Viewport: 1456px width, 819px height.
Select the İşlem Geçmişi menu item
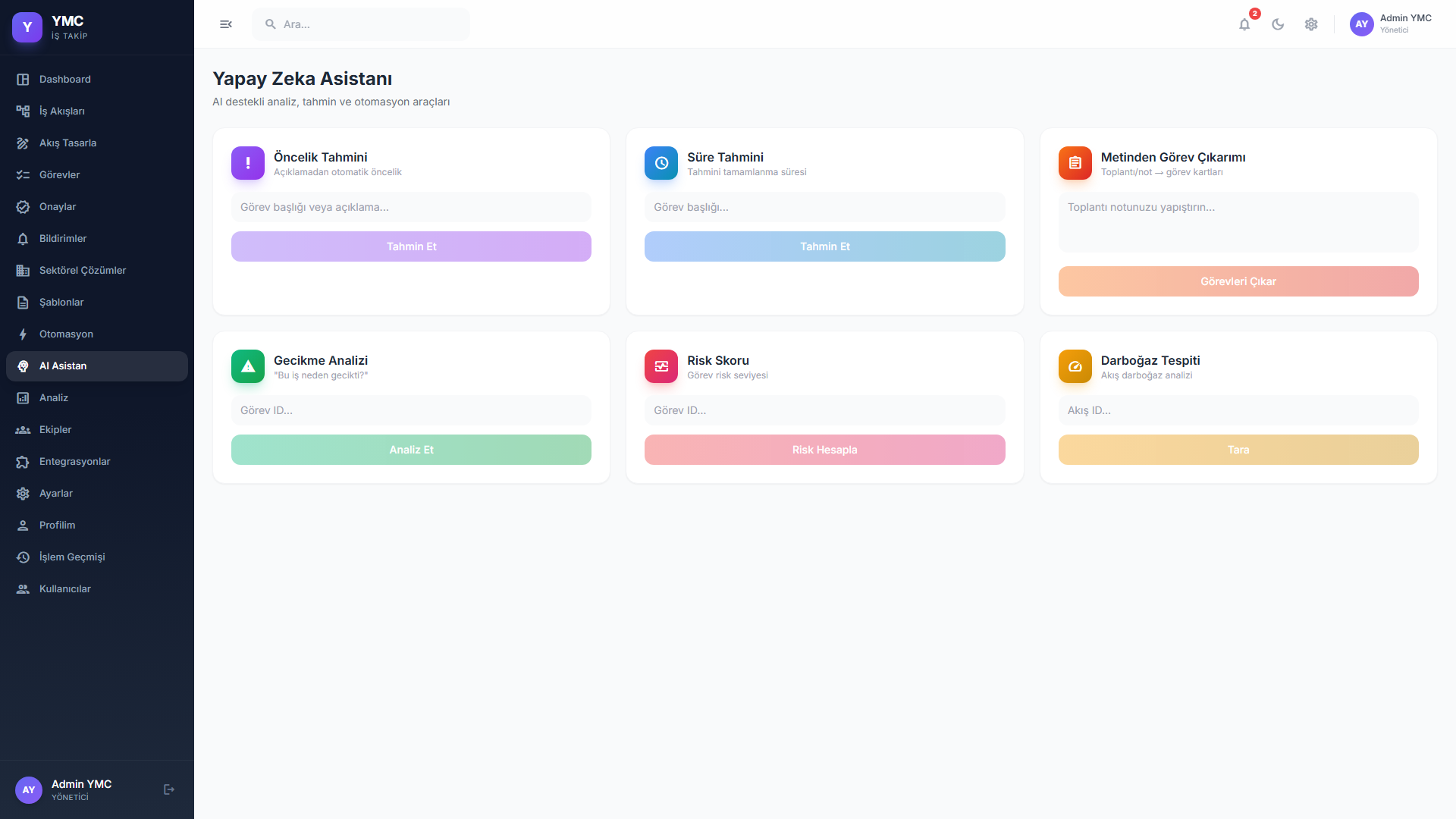97,557
